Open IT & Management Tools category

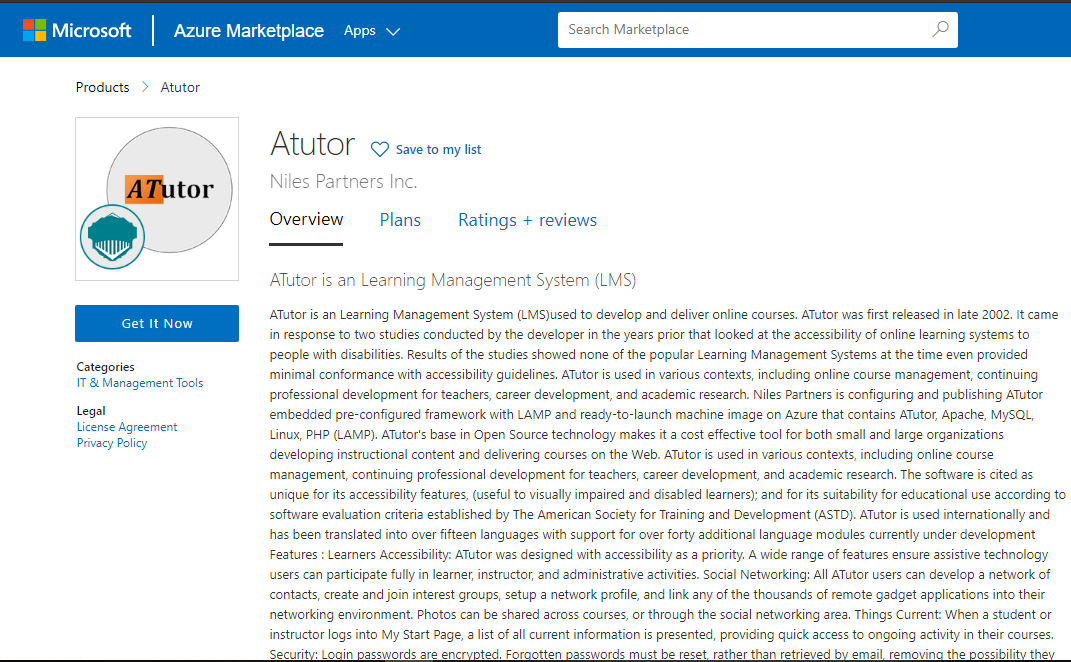140,383
